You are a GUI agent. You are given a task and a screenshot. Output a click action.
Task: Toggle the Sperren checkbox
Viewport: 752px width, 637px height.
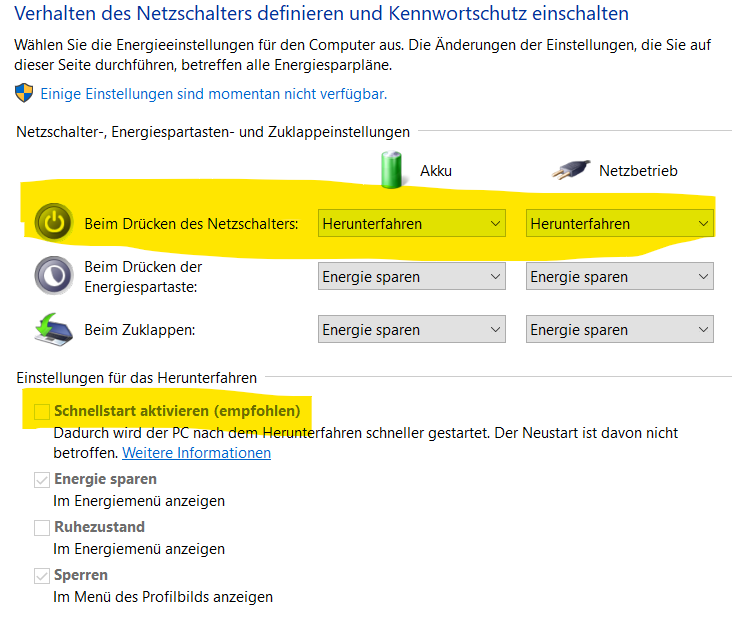[x=42, y=576]
